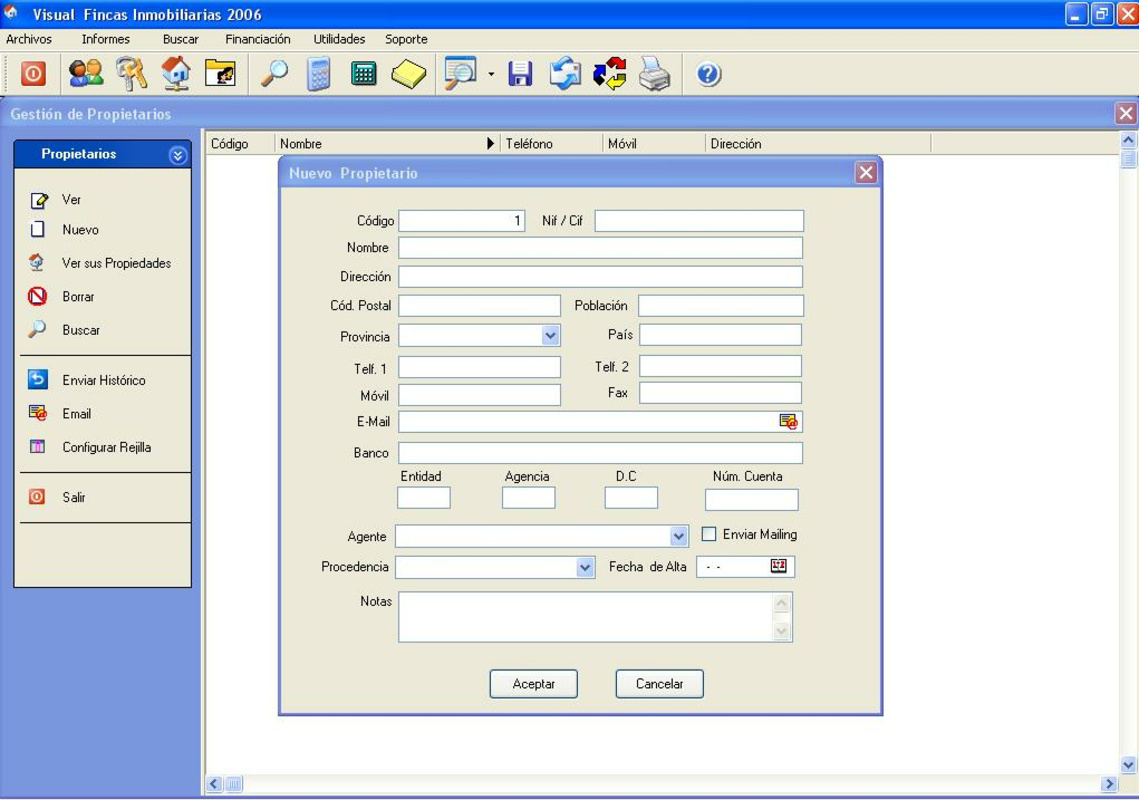Click the Población input field

[721, 306]
